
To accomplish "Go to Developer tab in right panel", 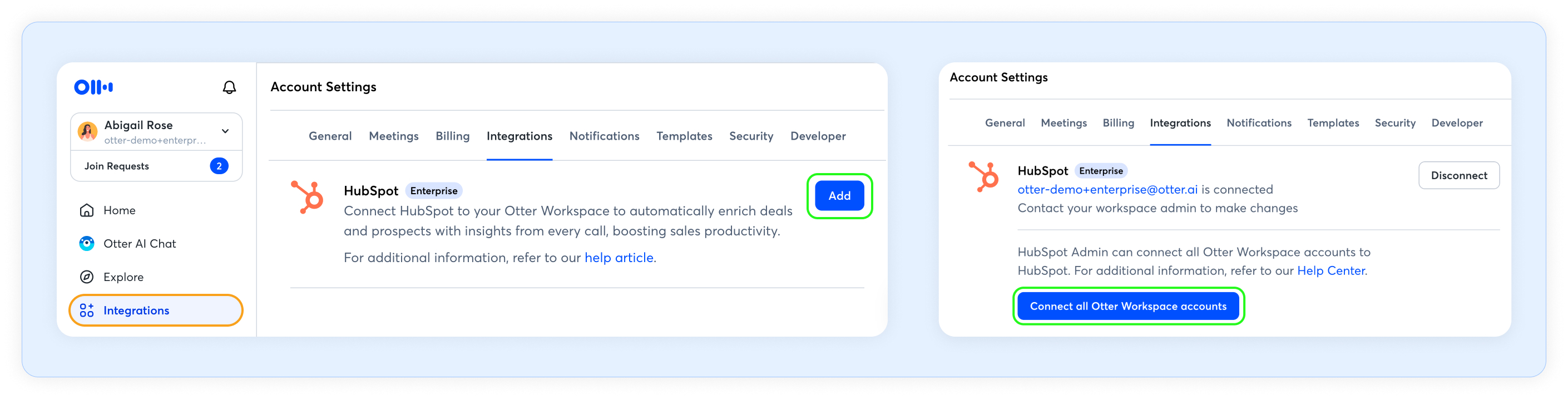I will coord(1457,123).
